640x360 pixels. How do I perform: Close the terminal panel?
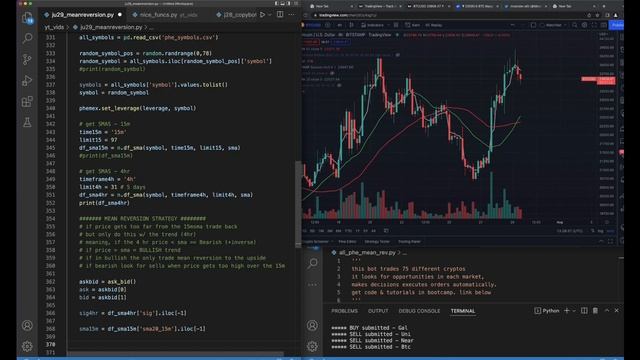(617, 311)
